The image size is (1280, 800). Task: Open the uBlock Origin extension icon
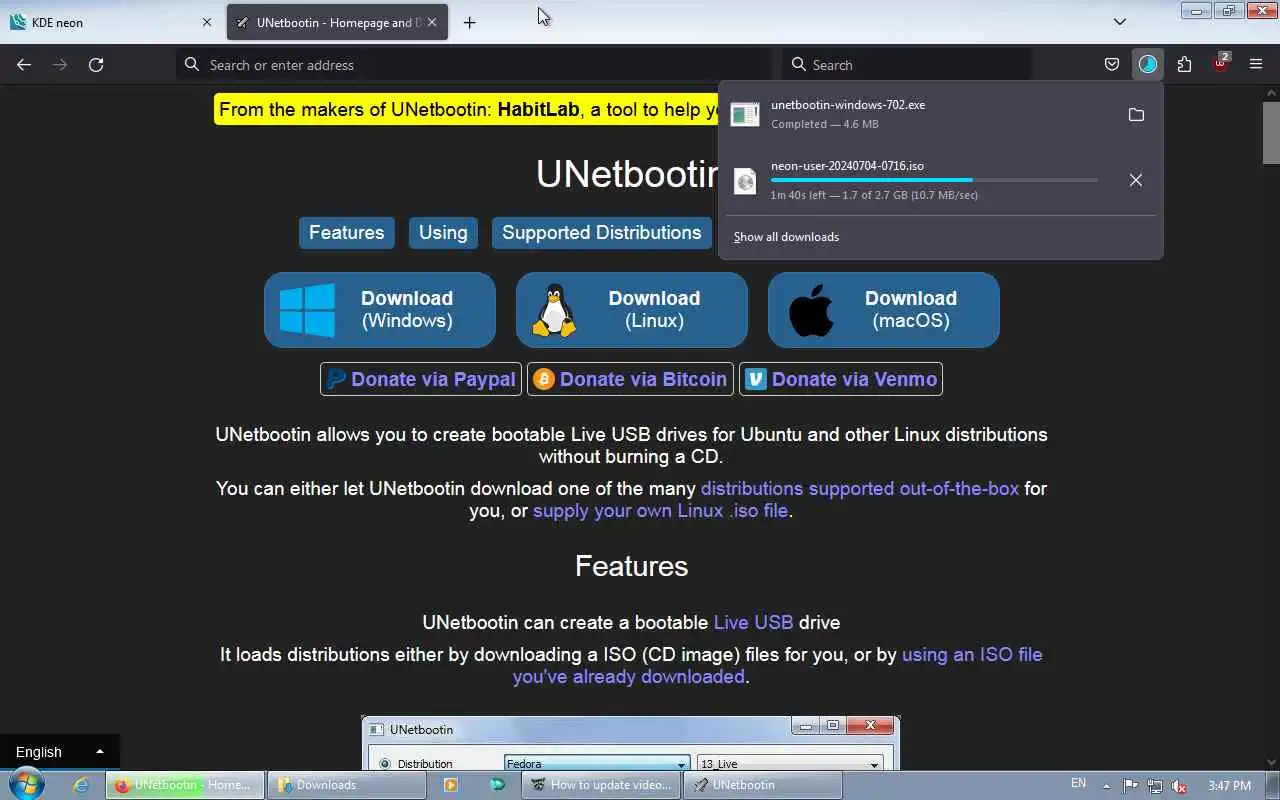[1220, 63]
